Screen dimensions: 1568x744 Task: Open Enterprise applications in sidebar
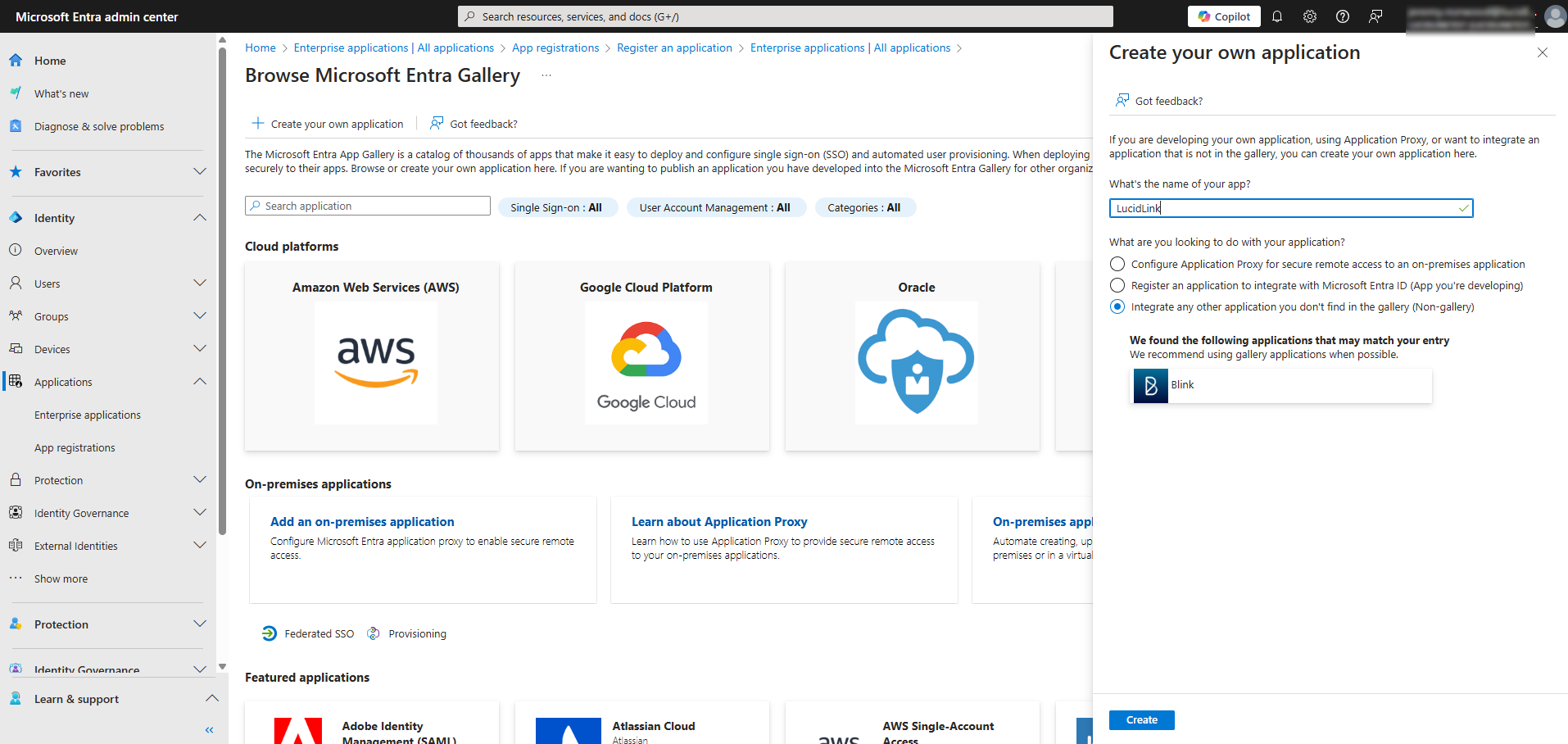click(x=88, y=415)
